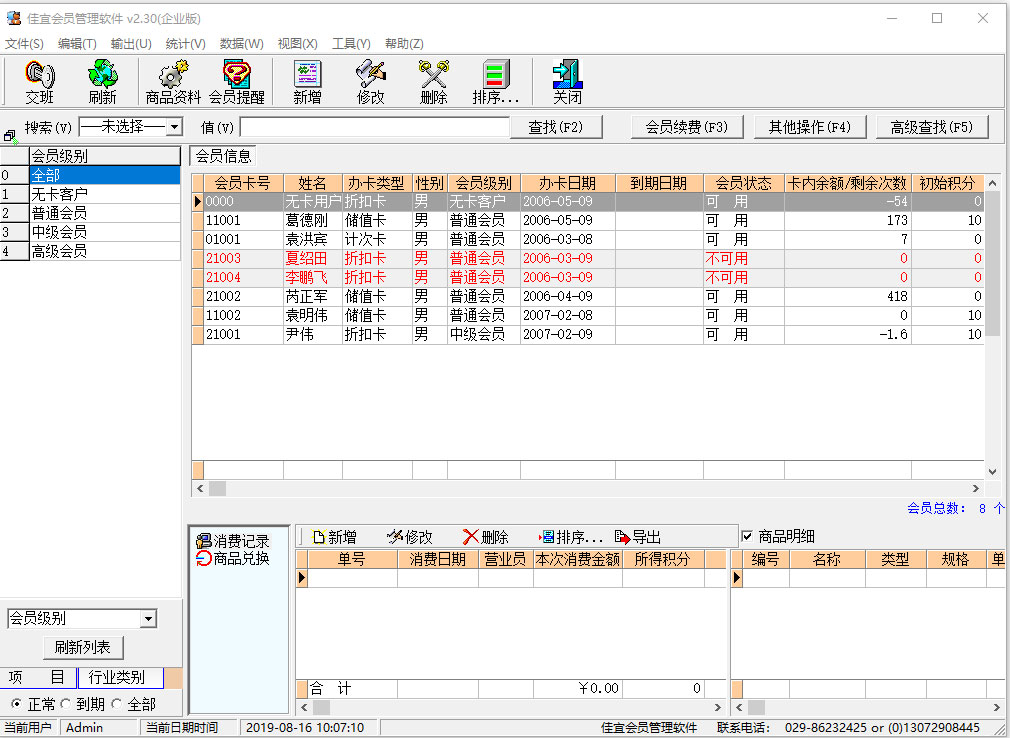Select the 正常 radio button
The height and width of the screenshot is (738, 1010).
click(17, 704)
